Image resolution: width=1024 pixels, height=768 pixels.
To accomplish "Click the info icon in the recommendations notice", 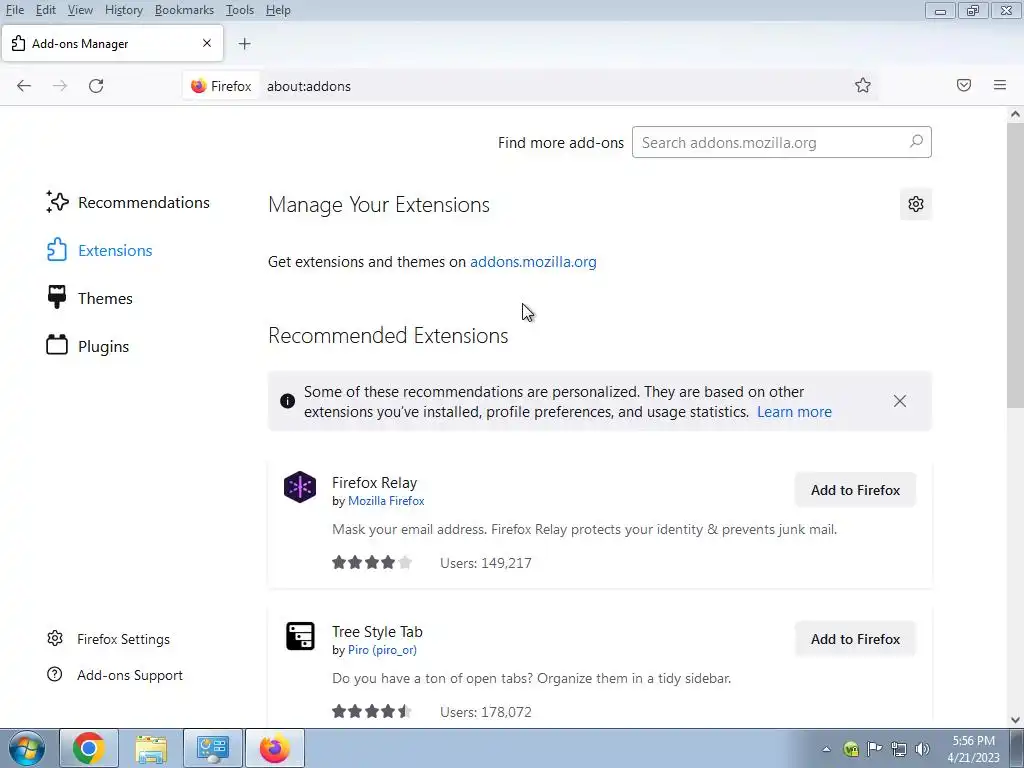I will pyautogui.click(x=287, y=401).
